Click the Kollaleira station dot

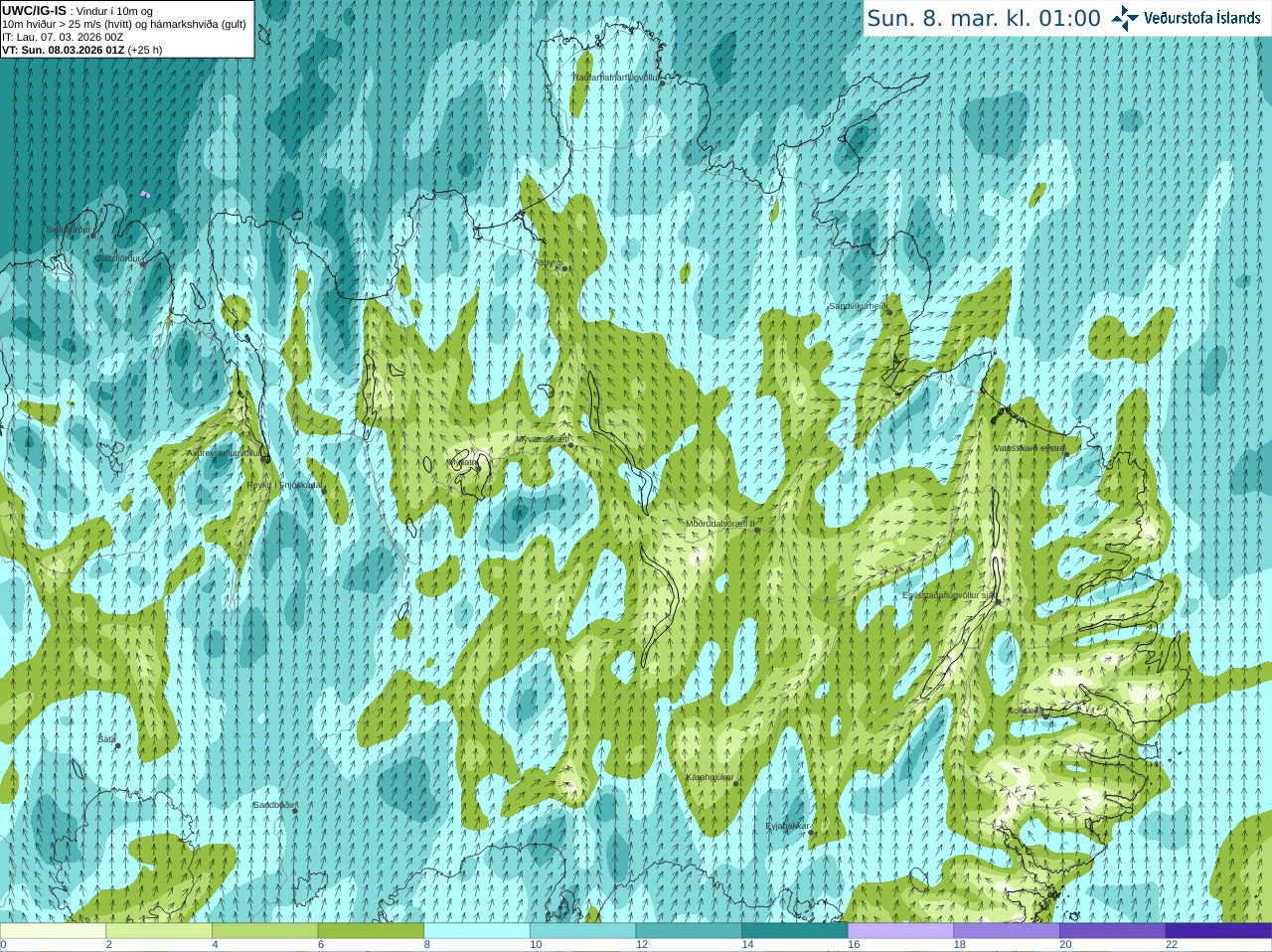(x=1045, y=716)
